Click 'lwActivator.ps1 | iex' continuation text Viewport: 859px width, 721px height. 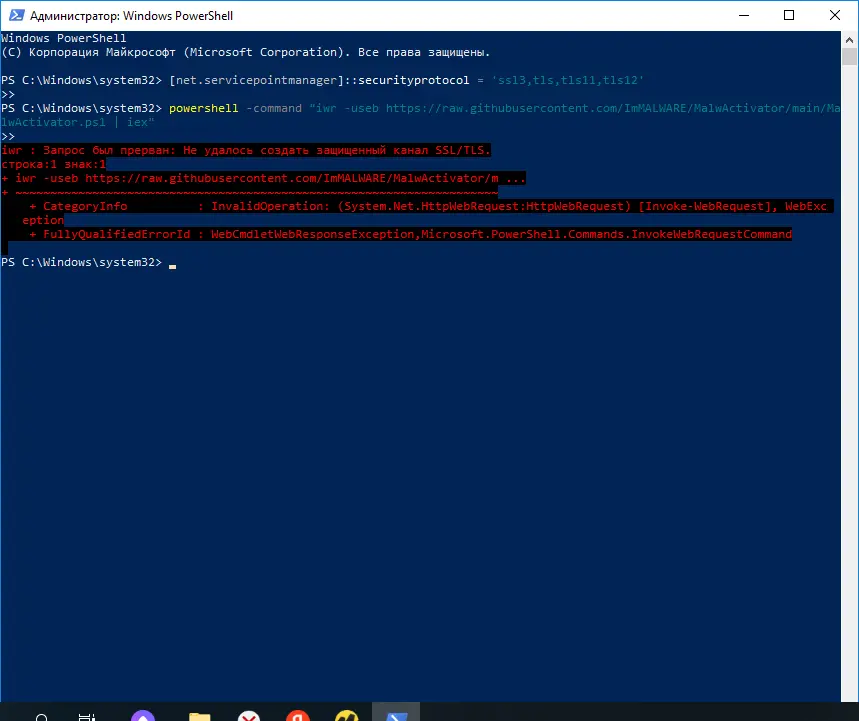tap(77, 122)
